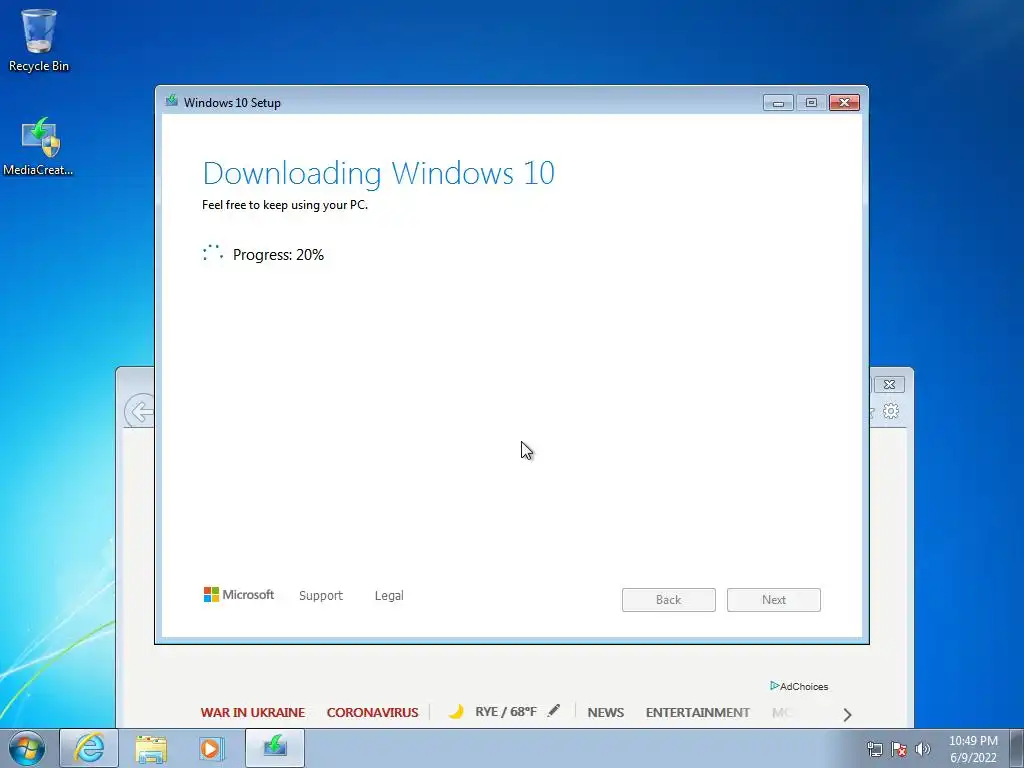Switch to the Windows 10 Setup taskbar button
The image size is (1024, 768).
point(275,748)
